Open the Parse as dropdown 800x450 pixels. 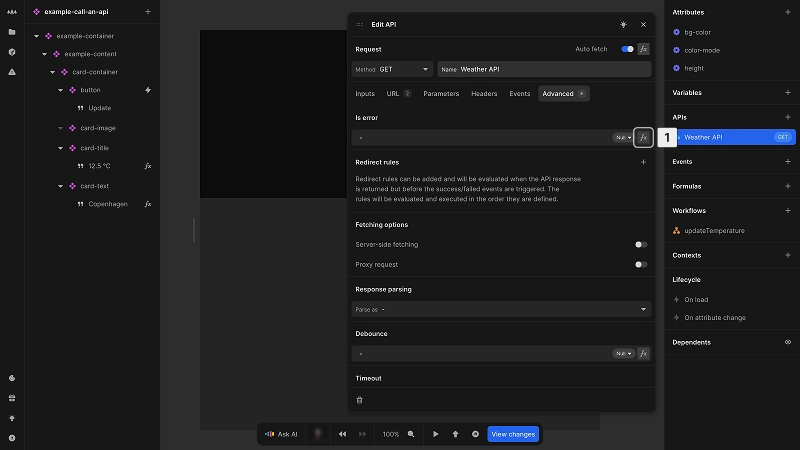coord(501,309)
